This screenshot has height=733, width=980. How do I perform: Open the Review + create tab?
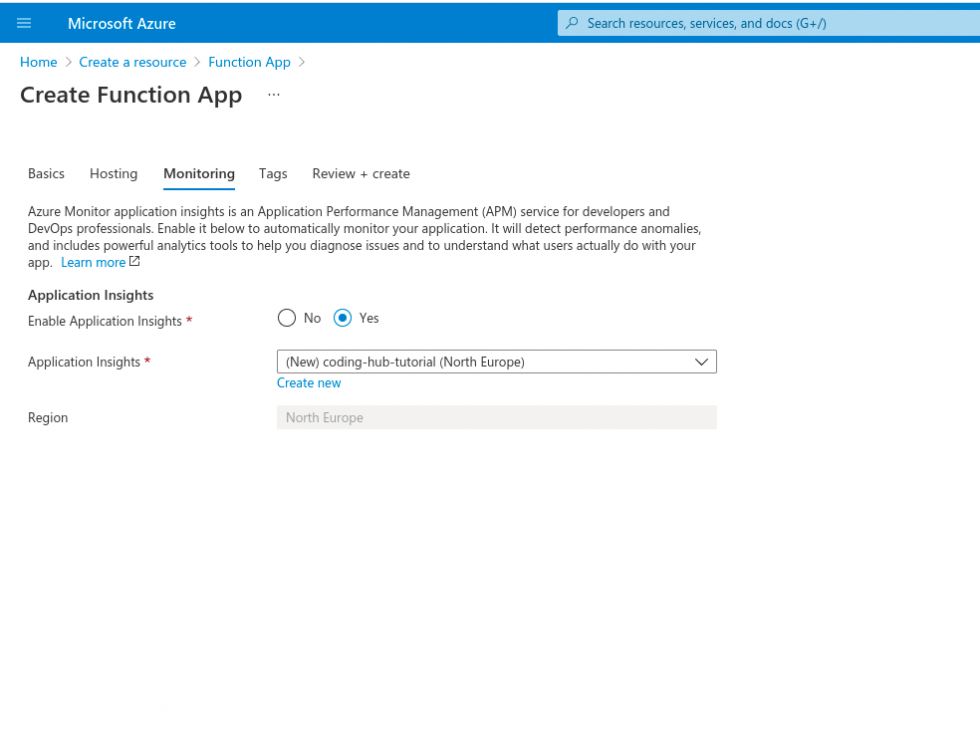[x=361, y=174]
